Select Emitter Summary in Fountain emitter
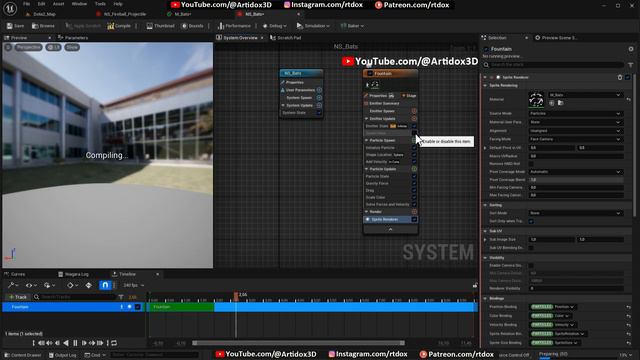The image size is (640, 360). (384, 104)
